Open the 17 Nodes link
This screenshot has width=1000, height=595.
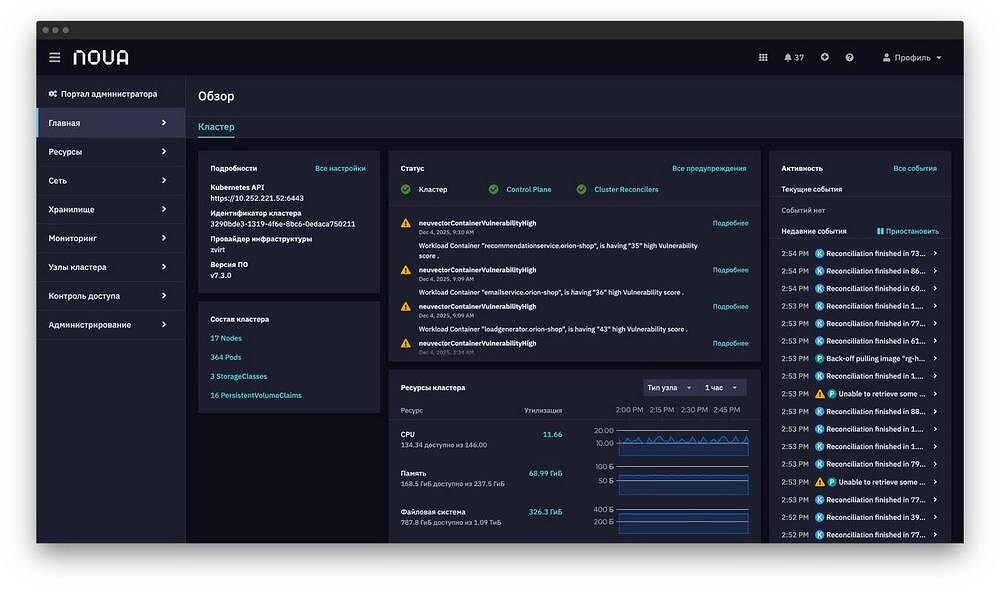(226, 338)
